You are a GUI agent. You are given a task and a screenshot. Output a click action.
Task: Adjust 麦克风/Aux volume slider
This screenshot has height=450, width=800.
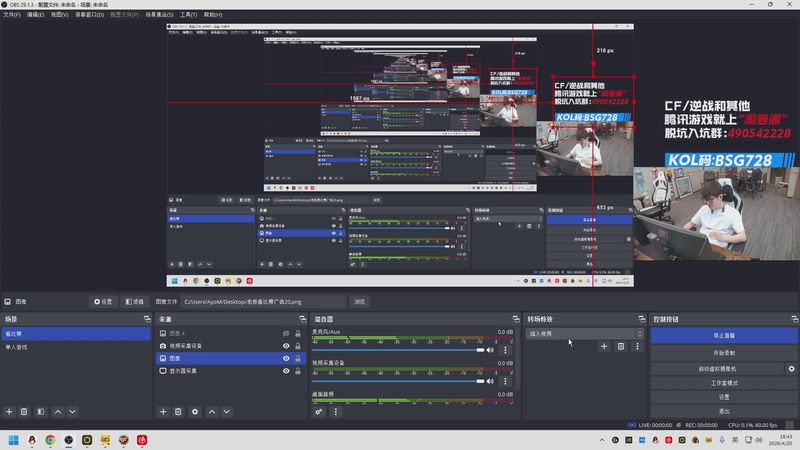[x=398, y=350]
